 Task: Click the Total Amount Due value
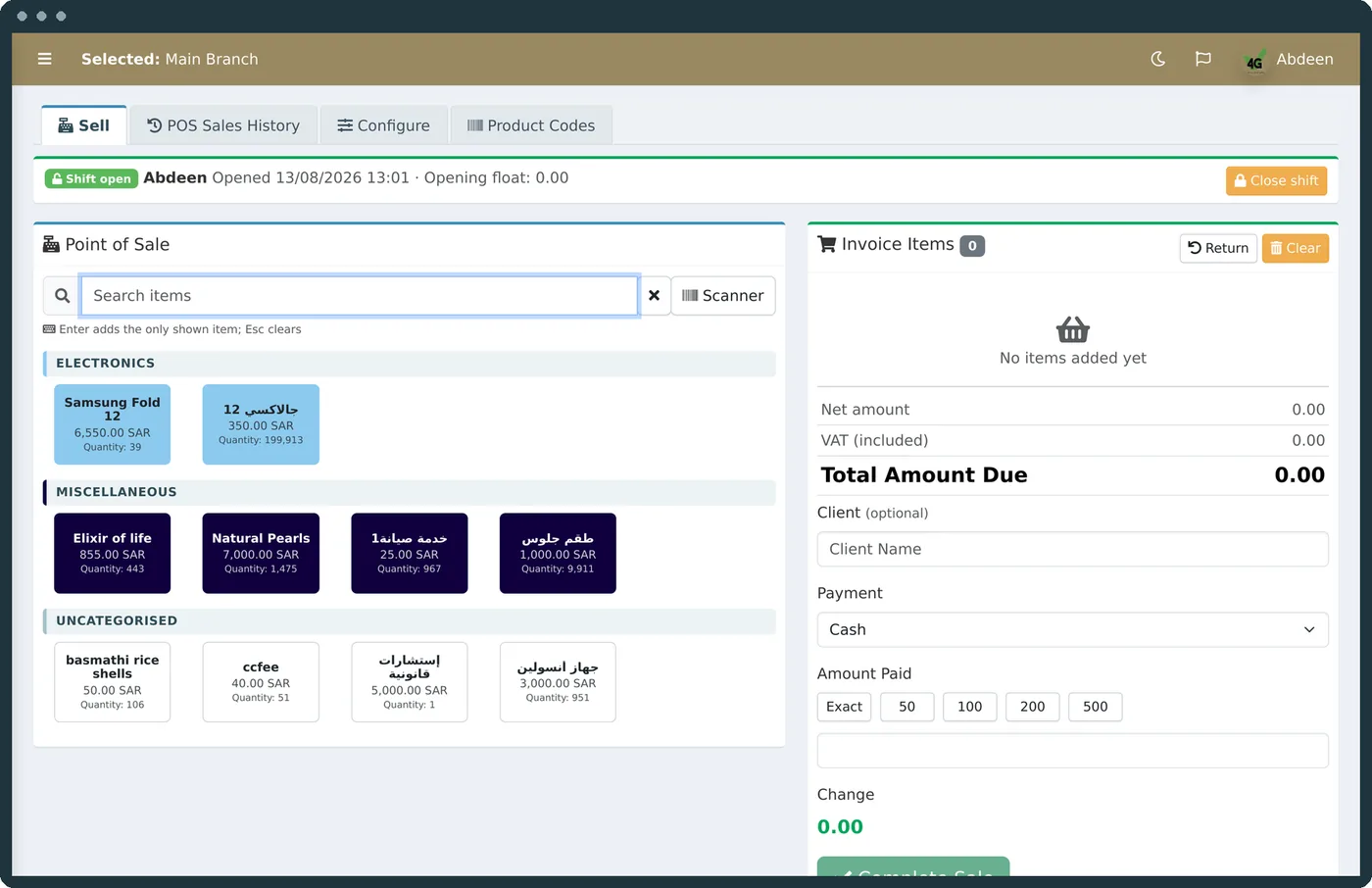pos(1299,475)
